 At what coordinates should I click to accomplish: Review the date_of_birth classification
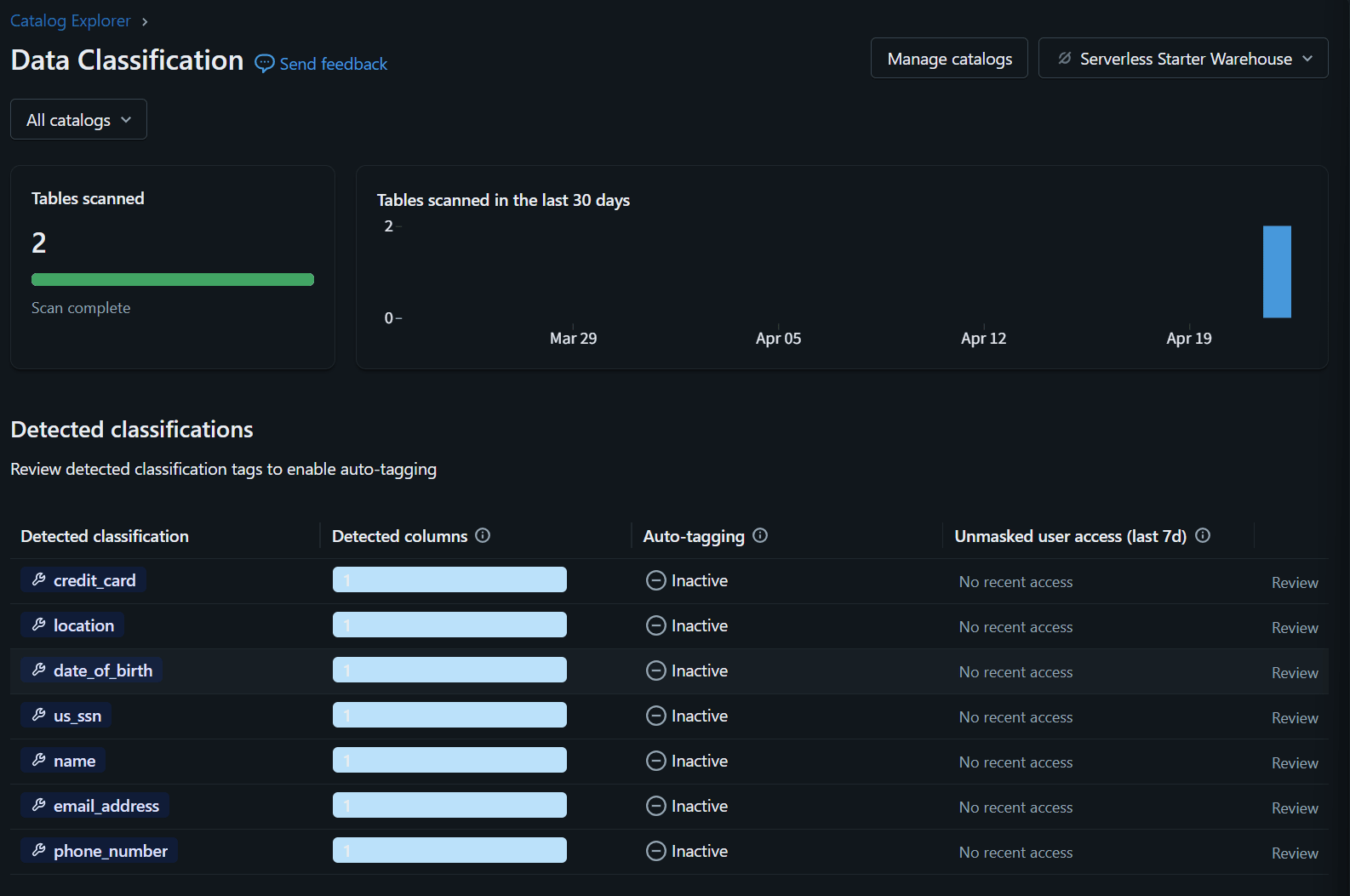(1294, 672)
